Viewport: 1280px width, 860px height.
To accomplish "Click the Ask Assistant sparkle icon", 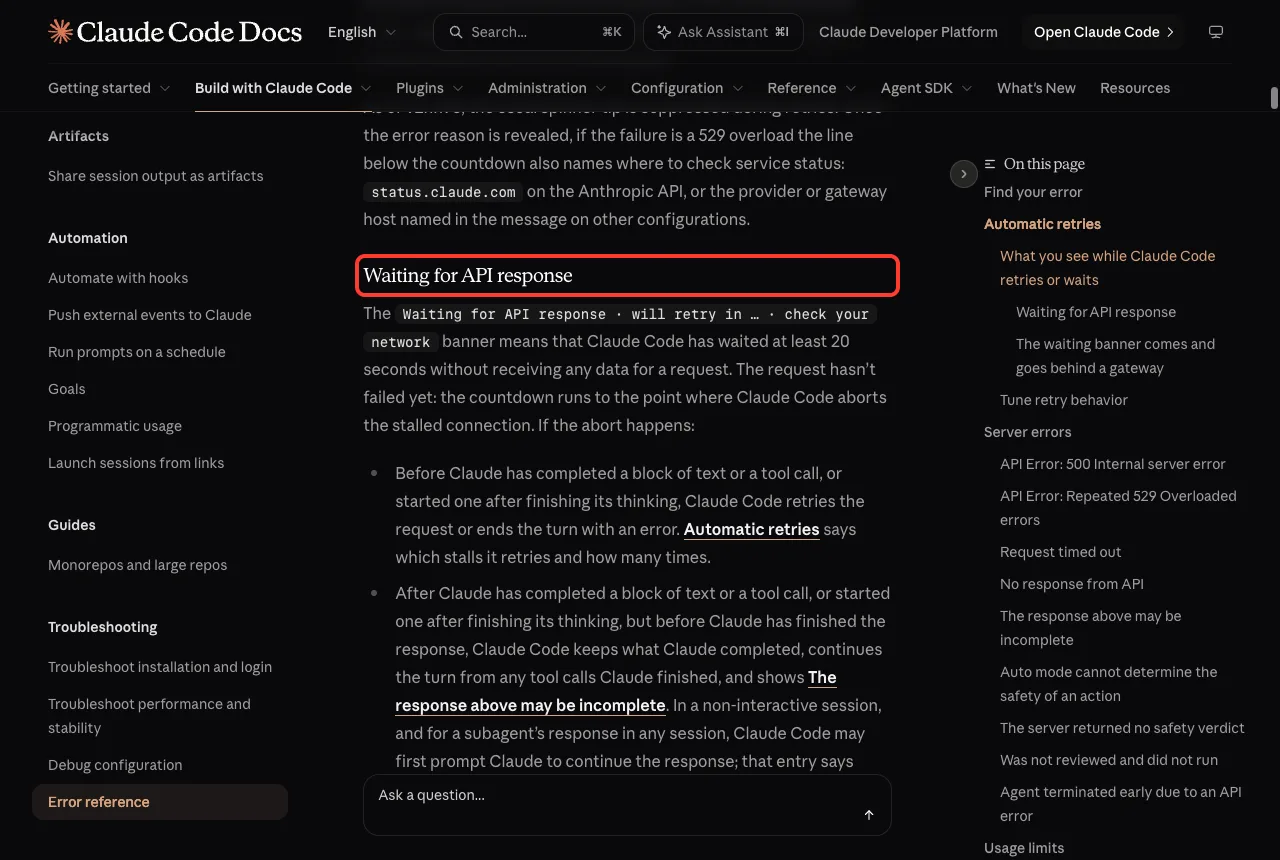I will (664, 32).
